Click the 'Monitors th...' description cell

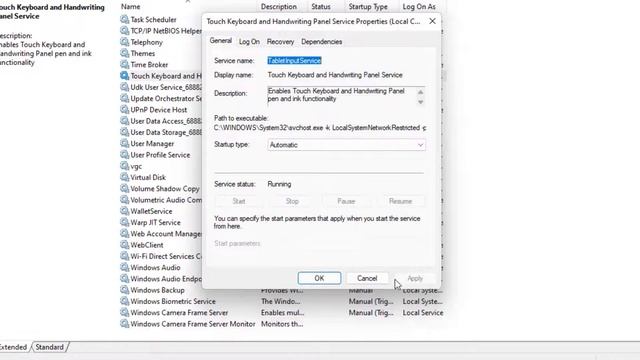pyautogui.click(x=282, y=324)
